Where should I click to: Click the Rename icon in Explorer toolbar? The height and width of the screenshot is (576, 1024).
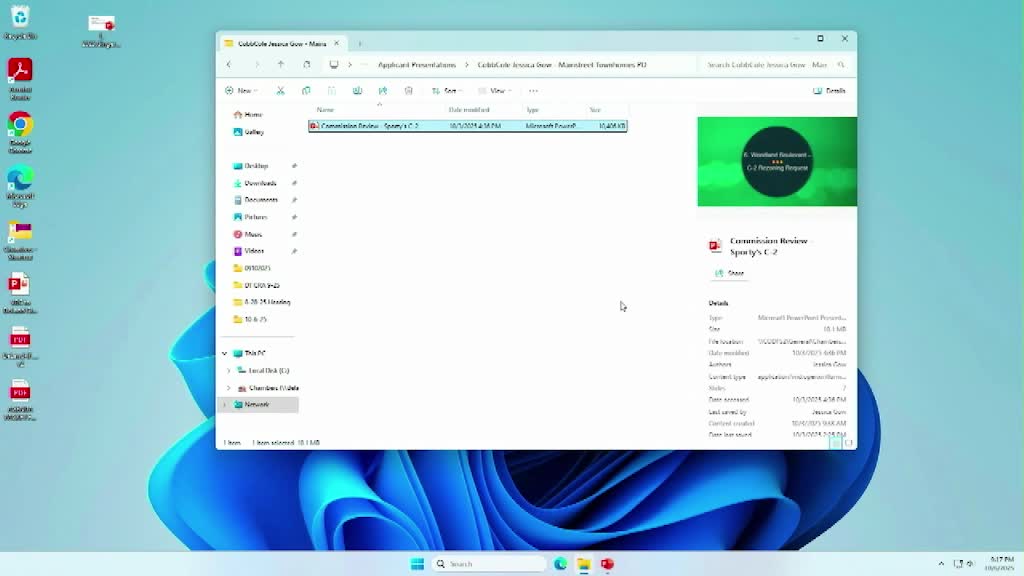pos(357,91)
